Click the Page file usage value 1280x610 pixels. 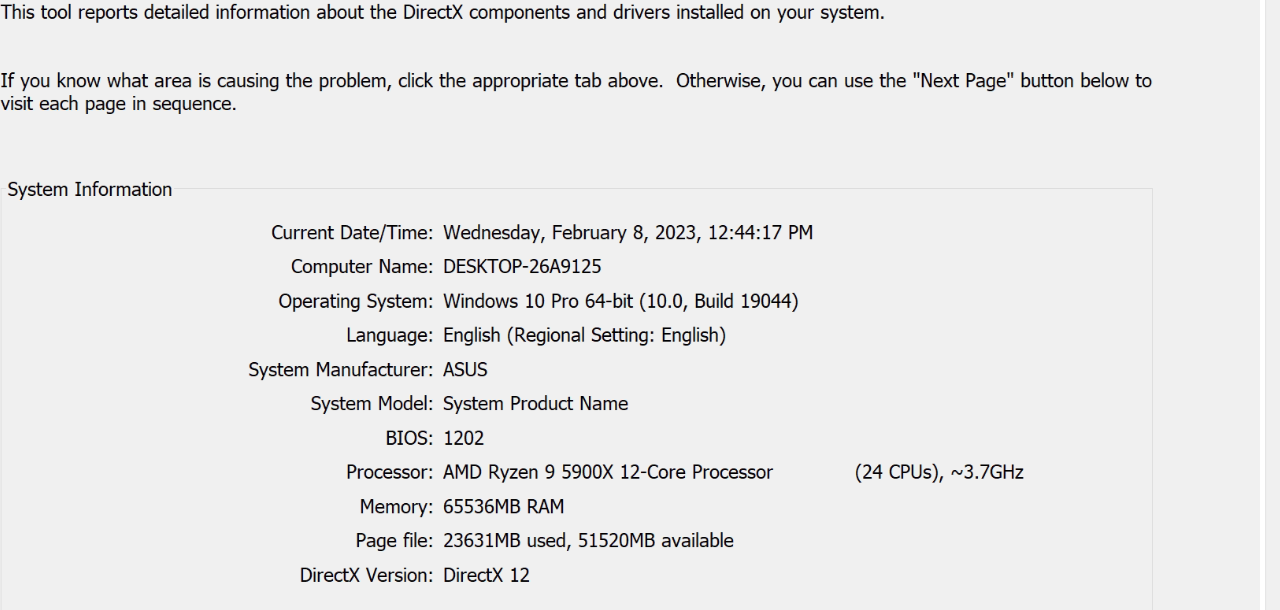pos(588,541)
